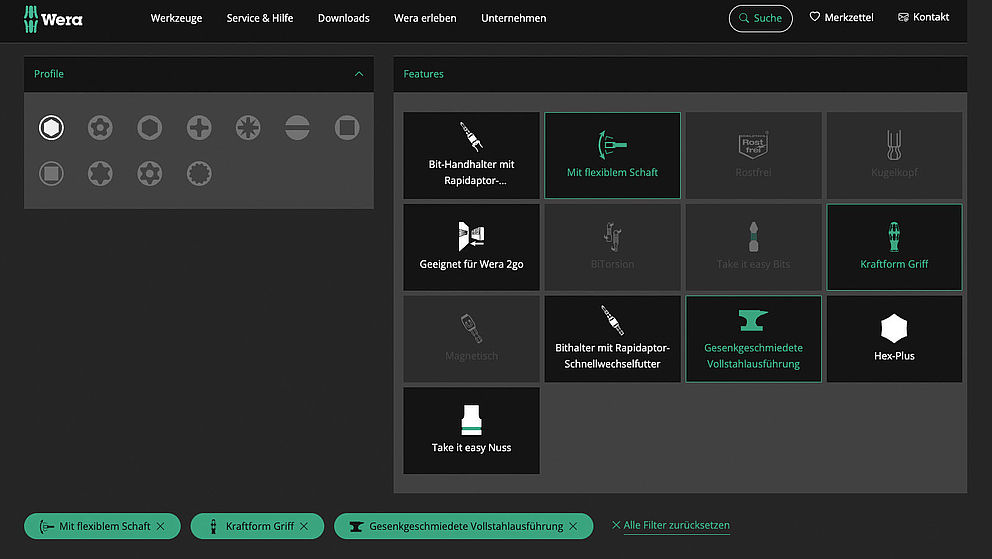
Task: Click the Wera logo
Action: pyautogui.click(x=53, y=19)
